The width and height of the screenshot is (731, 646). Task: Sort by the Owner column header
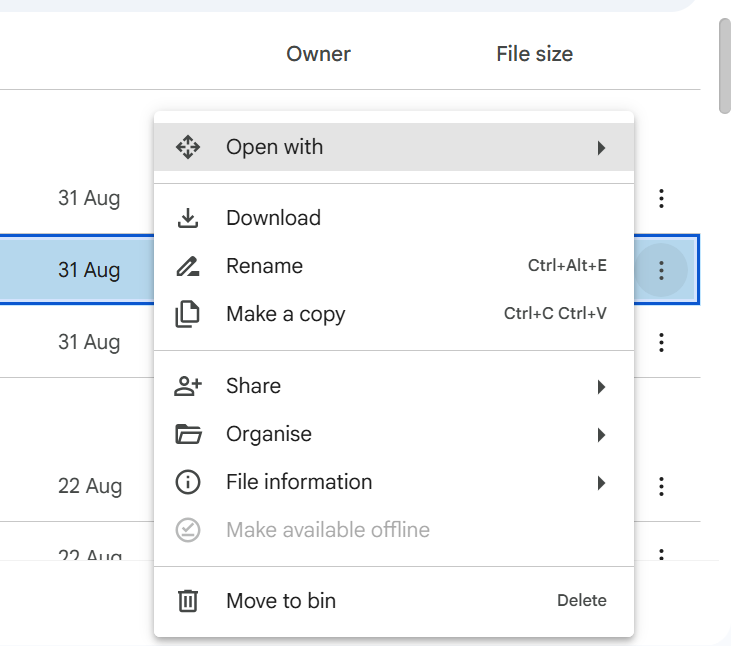tap(318, 54)
